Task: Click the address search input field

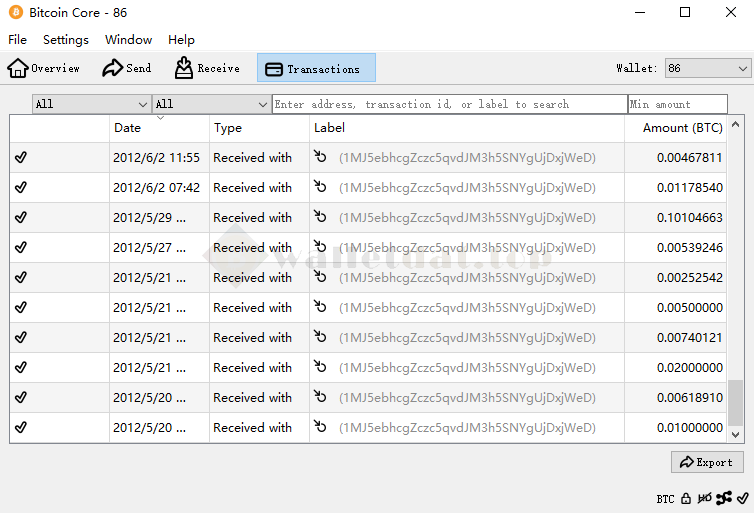Action: coord(449,104)
